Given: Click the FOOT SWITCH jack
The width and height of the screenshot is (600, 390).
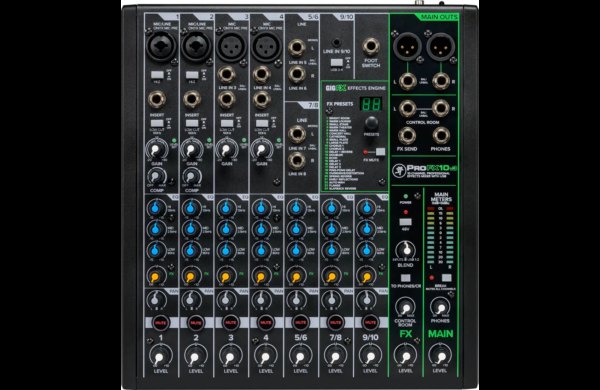Looking at the screenshot, I should 370,47.
